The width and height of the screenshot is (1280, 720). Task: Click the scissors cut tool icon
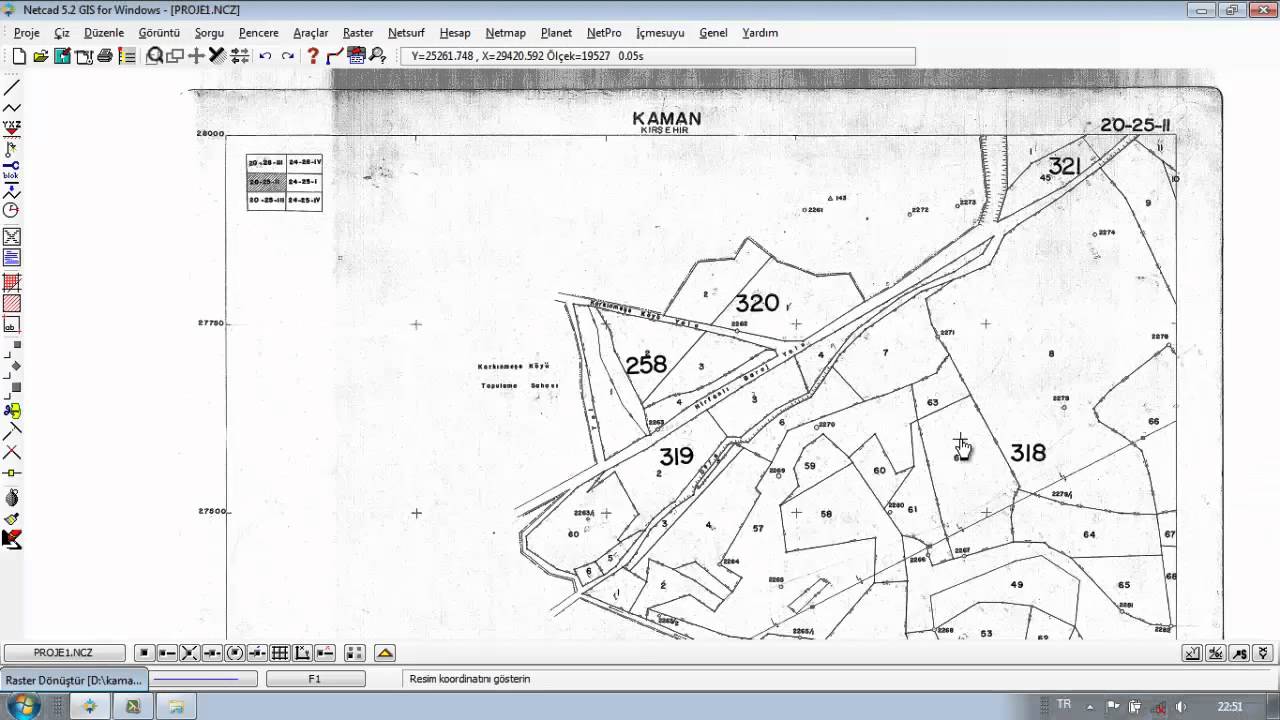point(12,411)
